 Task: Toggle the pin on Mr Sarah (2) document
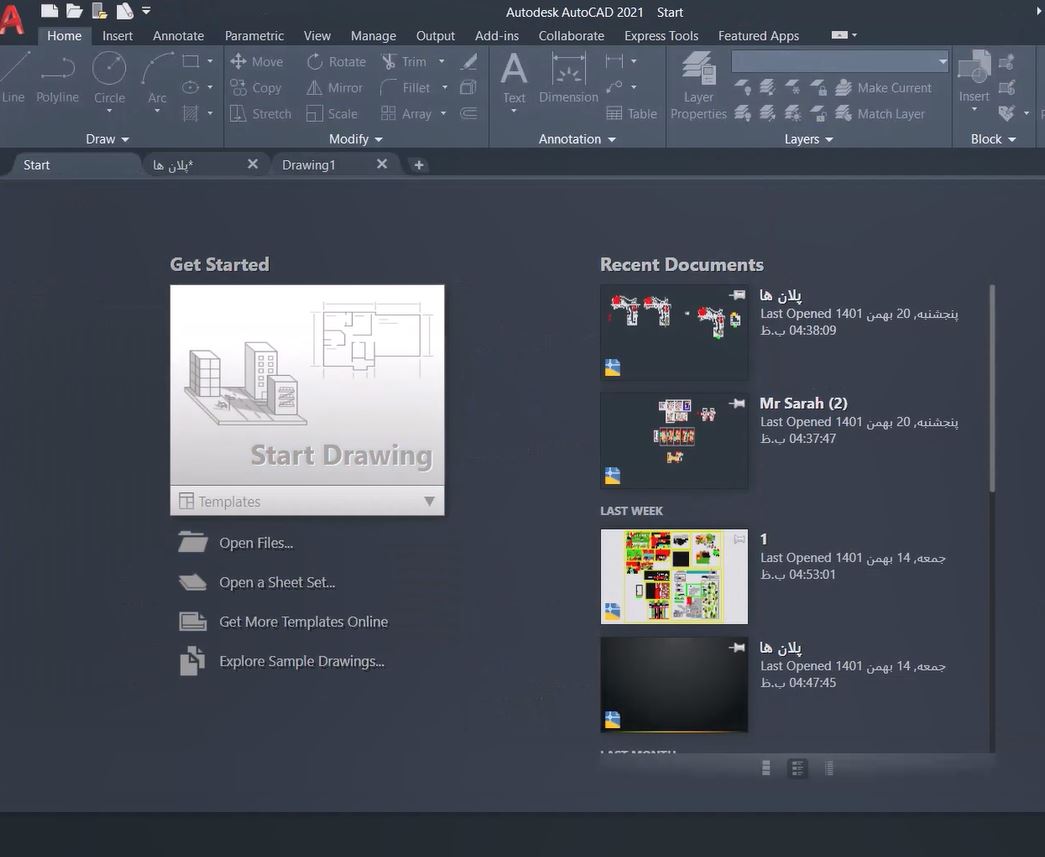click(737, 403)
